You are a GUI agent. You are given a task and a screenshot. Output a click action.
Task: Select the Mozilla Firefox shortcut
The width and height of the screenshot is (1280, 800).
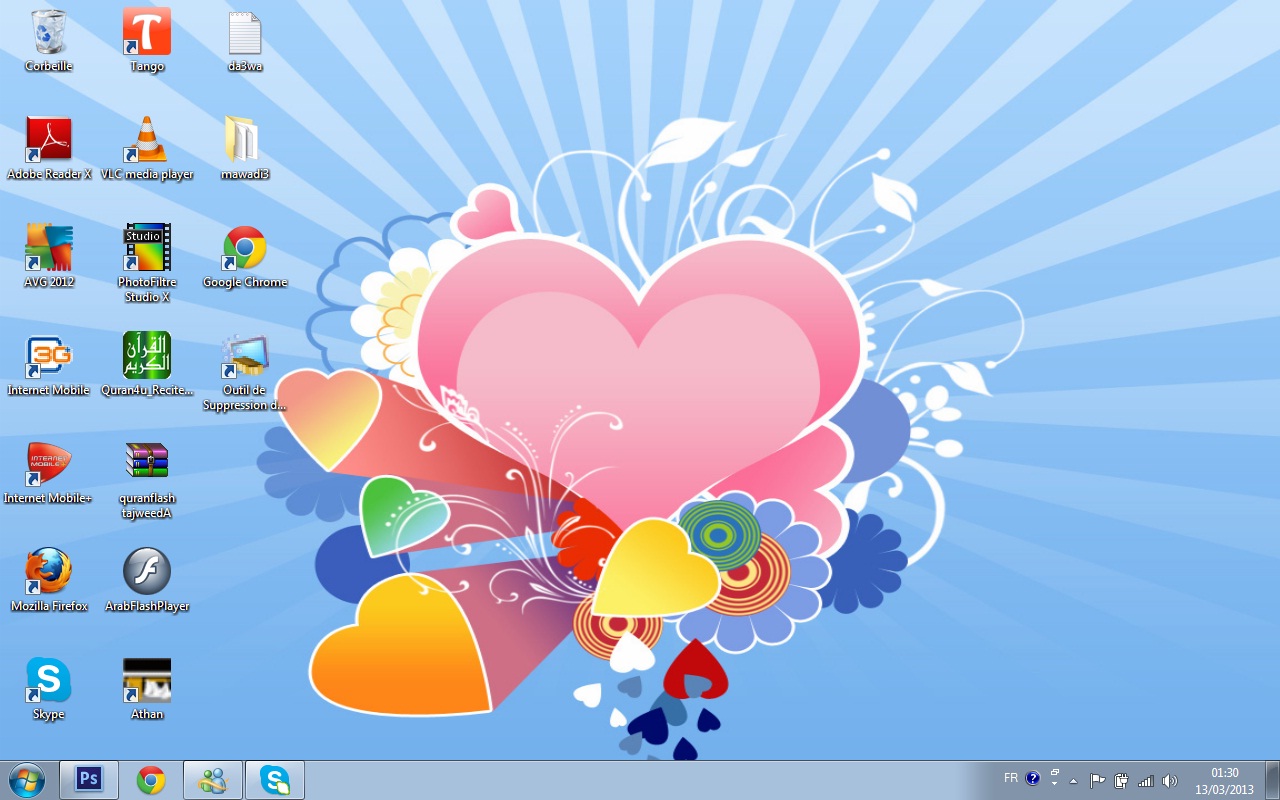click(48, 580)
